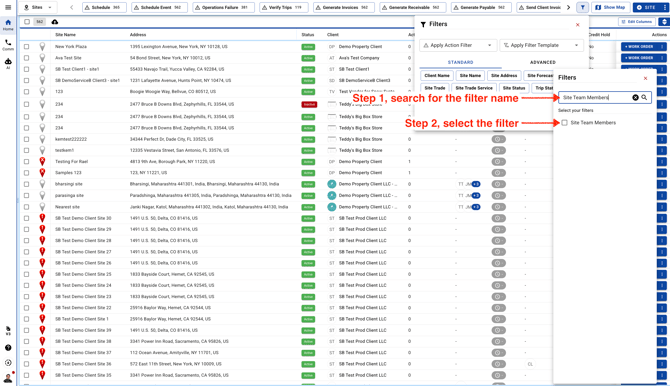This screenshot has height=386, width=670.
Task: Open the Apply Action Filter dropdown
Action: 458,45
